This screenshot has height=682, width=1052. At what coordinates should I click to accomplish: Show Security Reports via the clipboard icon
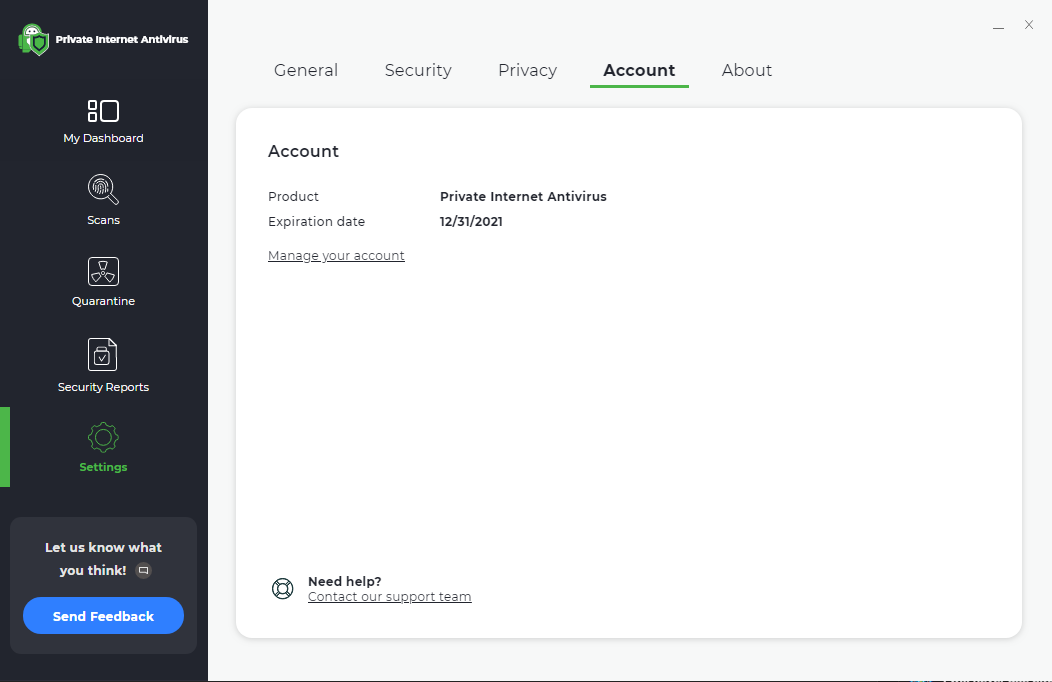(x=103, y=354)
